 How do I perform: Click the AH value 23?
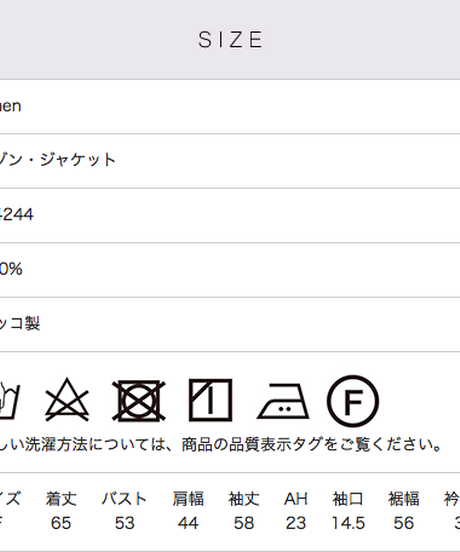coord(296,523)
